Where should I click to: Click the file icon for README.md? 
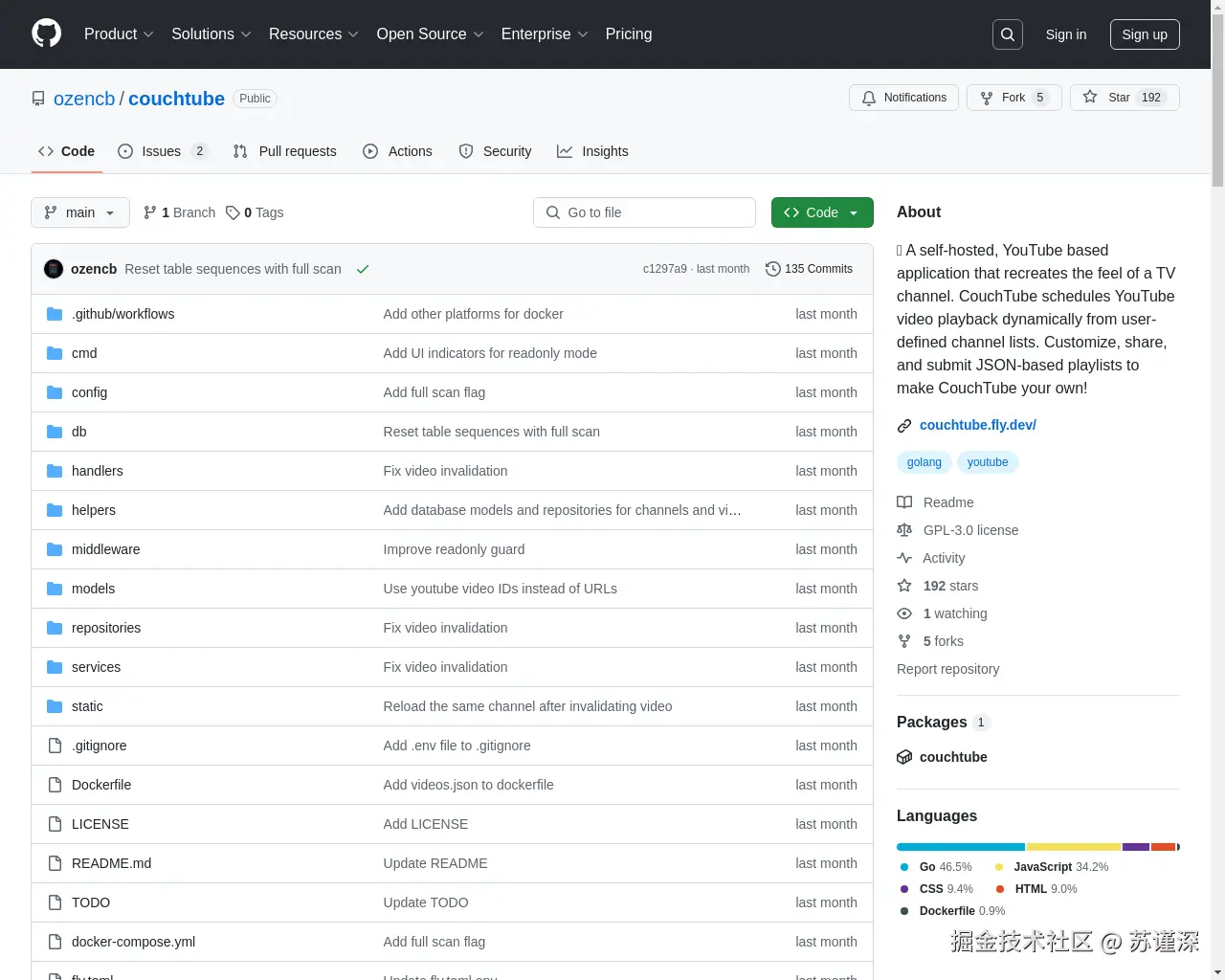click(55, 863)
